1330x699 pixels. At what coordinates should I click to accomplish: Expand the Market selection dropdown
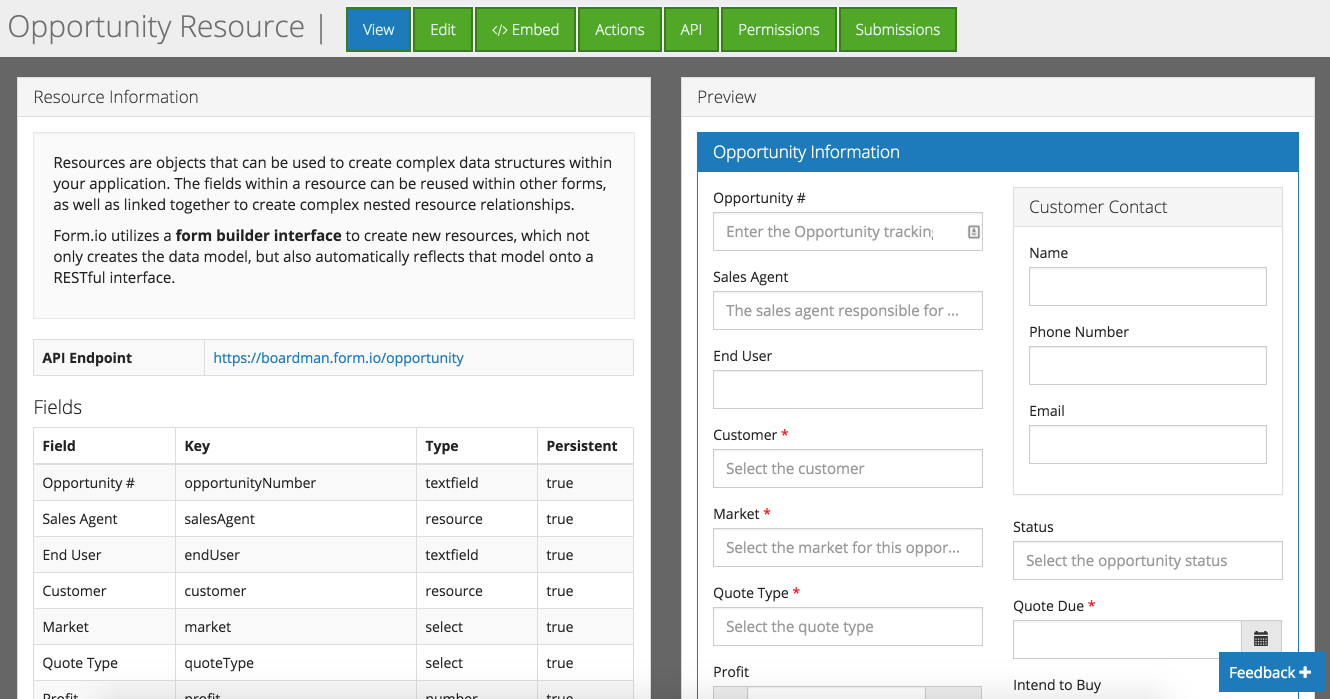coord(847,548)
